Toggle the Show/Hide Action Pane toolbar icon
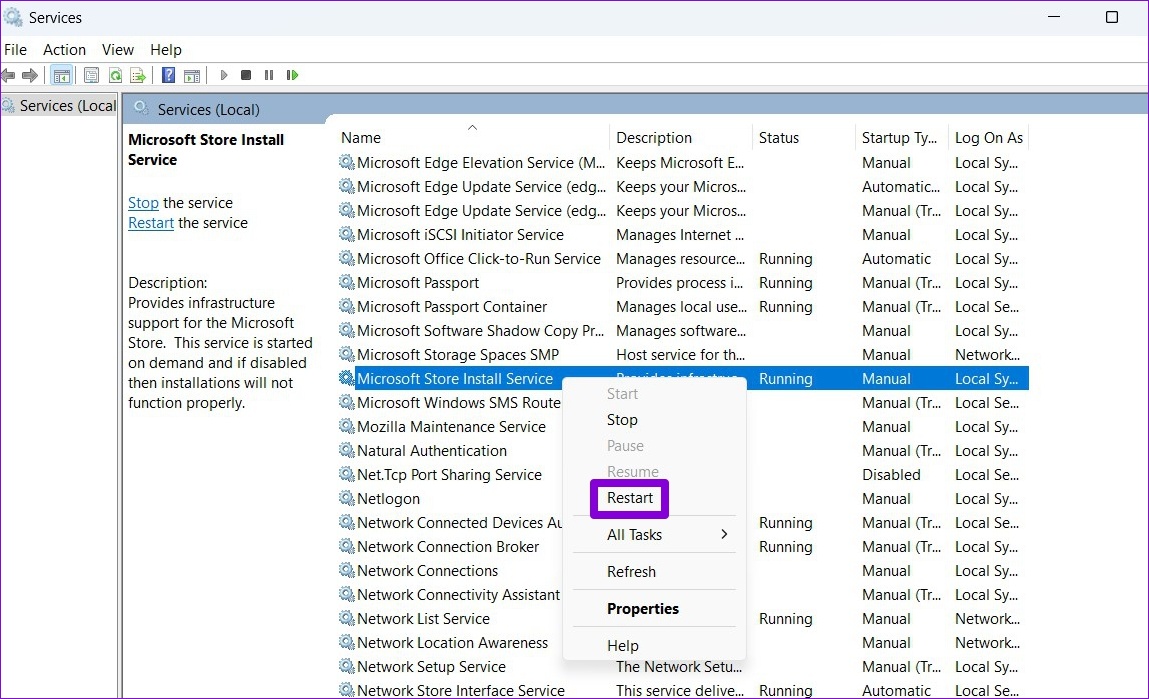The height and width of the screenshot is (699, 1149). click(192, 75)
